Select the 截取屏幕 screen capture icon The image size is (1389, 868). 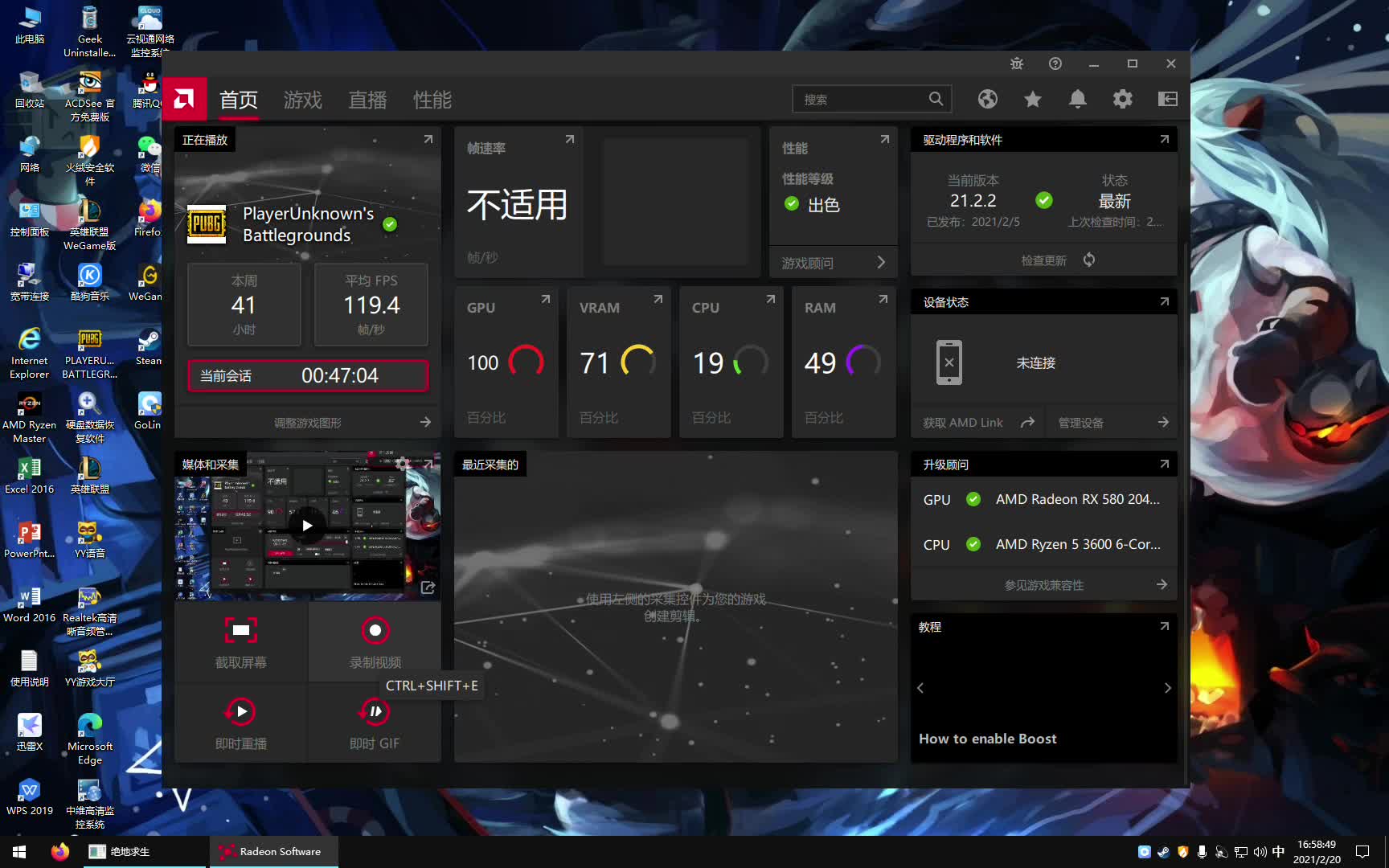240,630
